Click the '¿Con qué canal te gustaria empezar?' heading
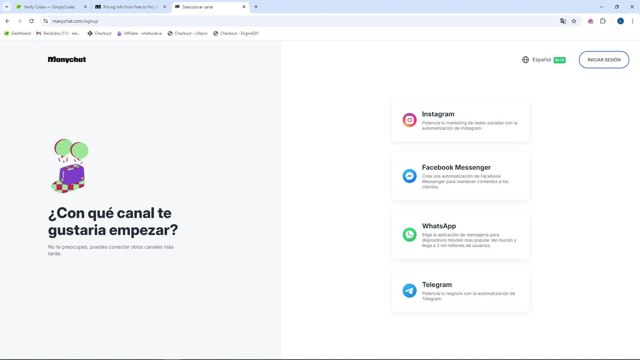Screen dimensions: 640x360 coord(113,221)
